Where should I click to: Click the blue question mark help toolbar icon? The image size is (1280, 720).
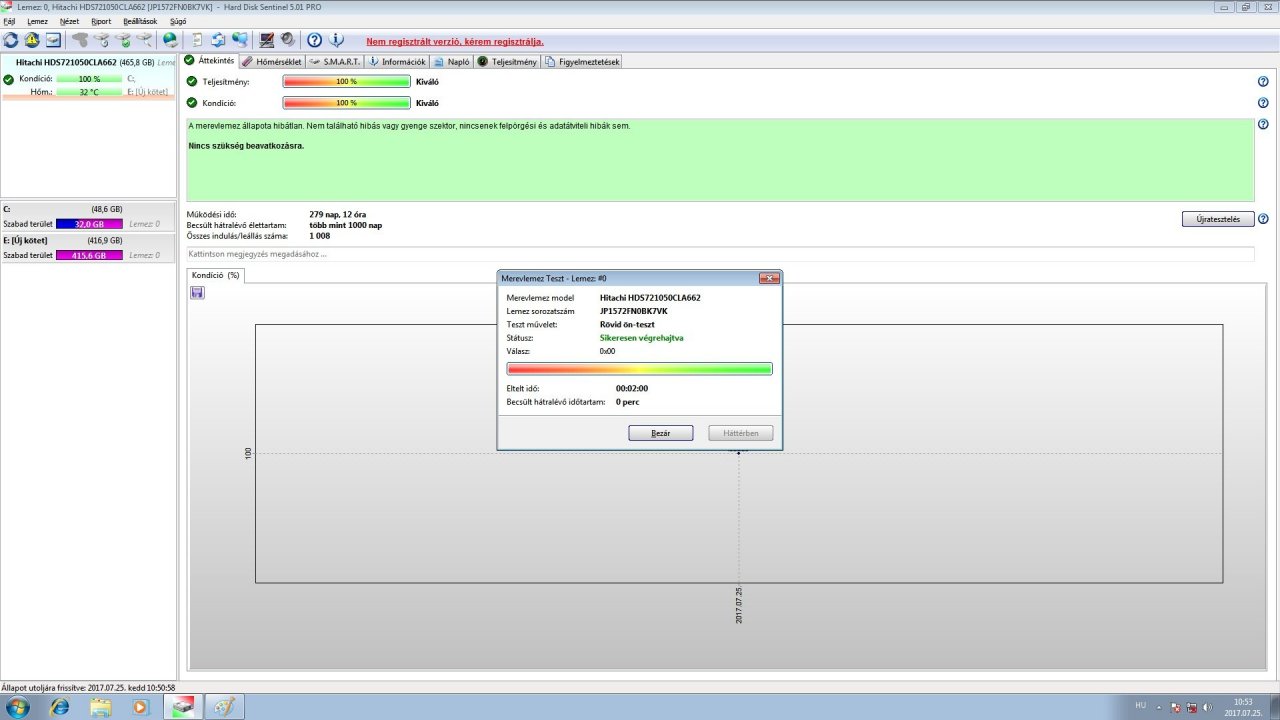click(315, 40)
